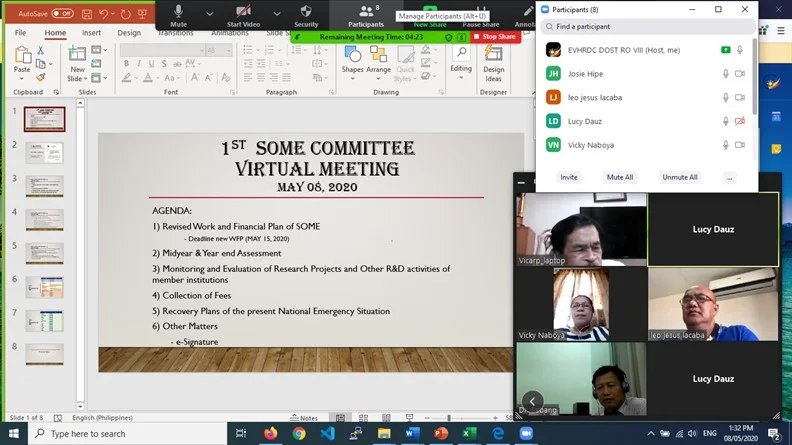Open Drawing dialog launcher
Screen dimensions: 792x445
click(441, 92)
